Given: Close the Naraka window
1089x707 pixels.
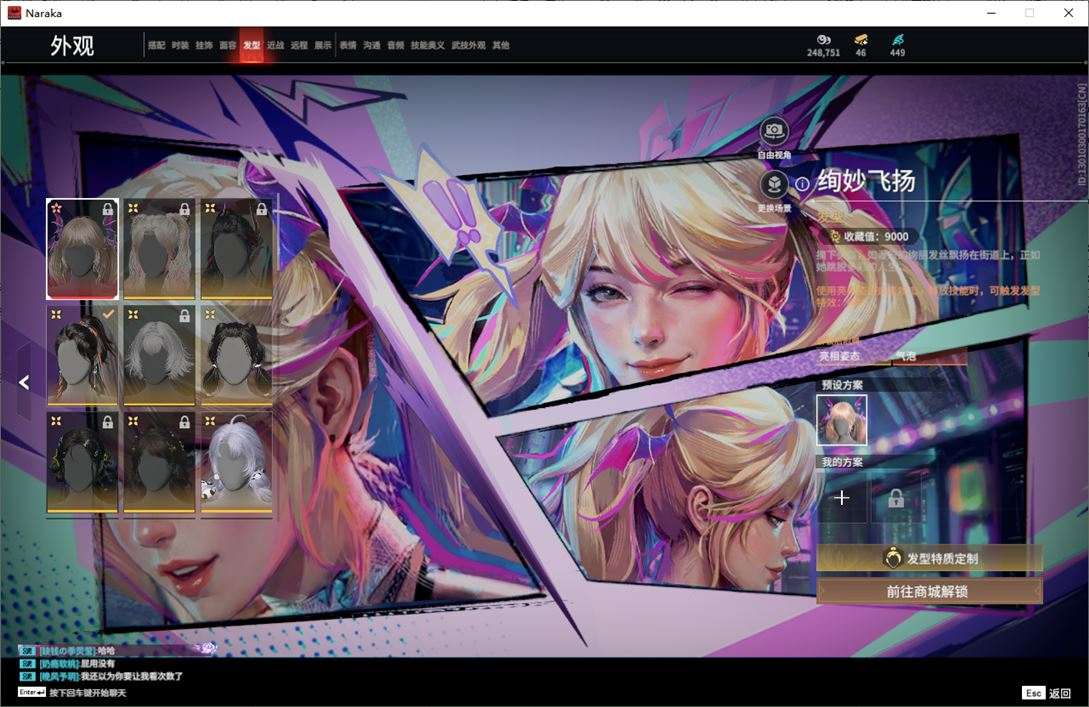Looking at the screenshot, I should [1068, 13].
